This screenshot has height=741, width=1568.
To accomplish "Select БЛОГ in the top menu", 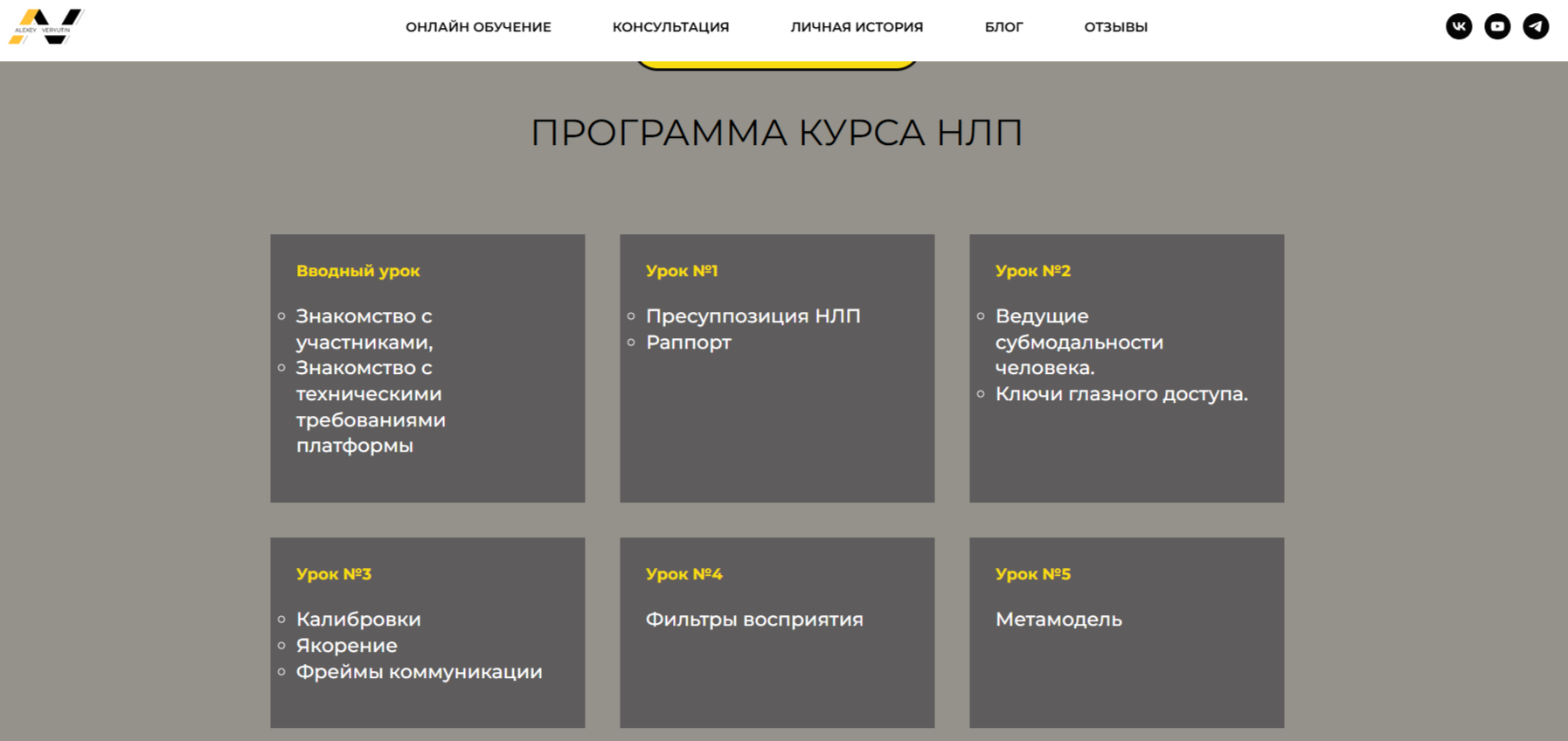I will 1003,27.
